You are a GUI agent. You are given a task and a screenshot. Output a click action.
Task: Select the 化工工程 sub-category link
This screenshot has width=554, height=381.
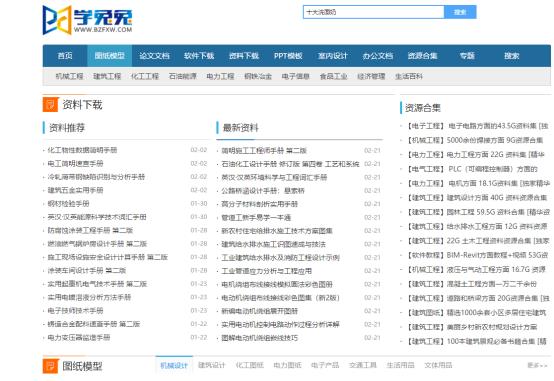point(145,76)
